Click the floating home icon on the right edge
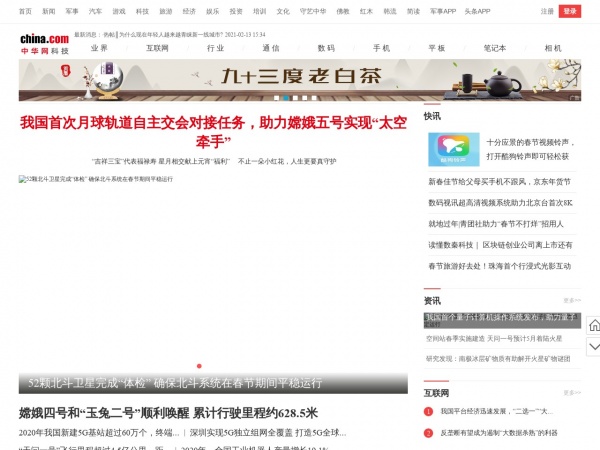Screen dimensions: 600x450 pyautogui.click(x=593, y=326)
